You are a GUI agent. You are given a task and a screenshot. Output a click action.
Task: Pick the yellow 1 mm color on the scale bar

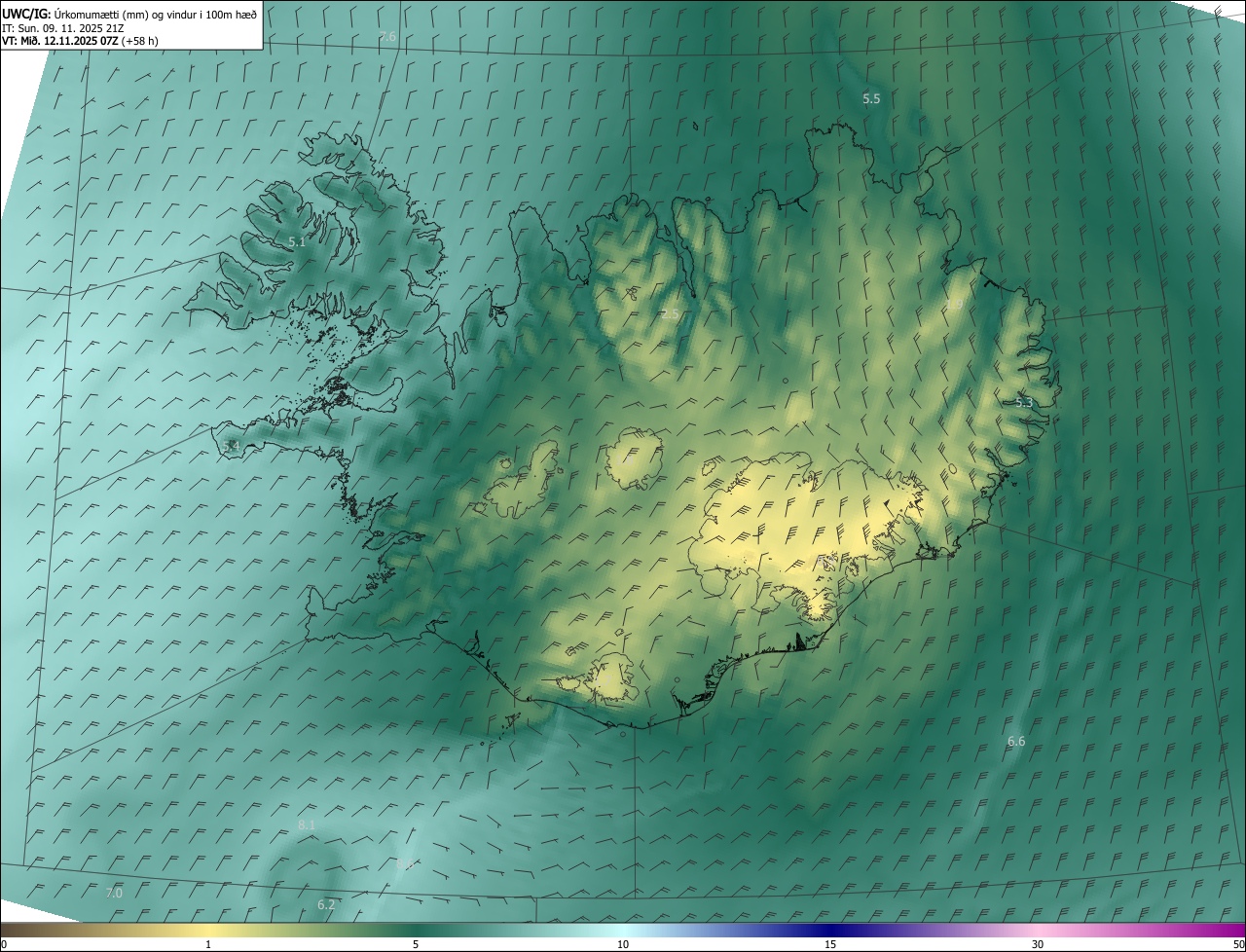pos(208,931)
